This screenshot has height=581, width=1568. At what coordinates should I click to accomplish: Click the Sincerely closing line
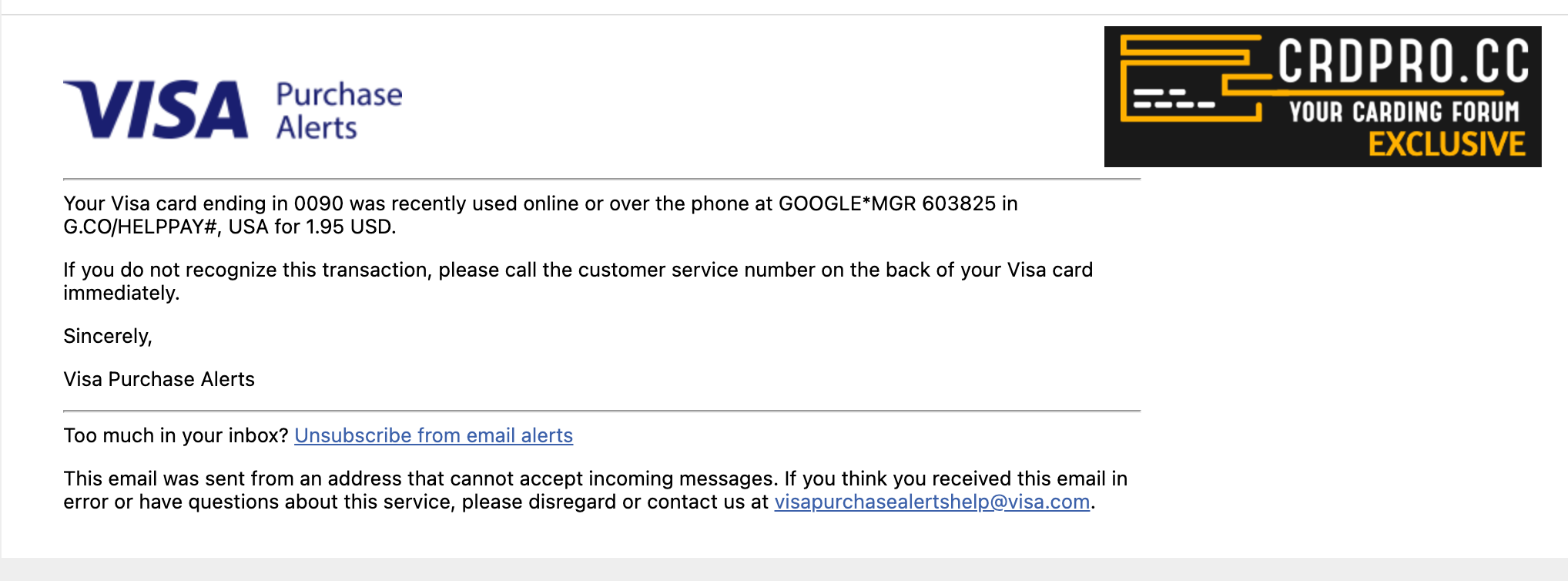coord(108,336)
